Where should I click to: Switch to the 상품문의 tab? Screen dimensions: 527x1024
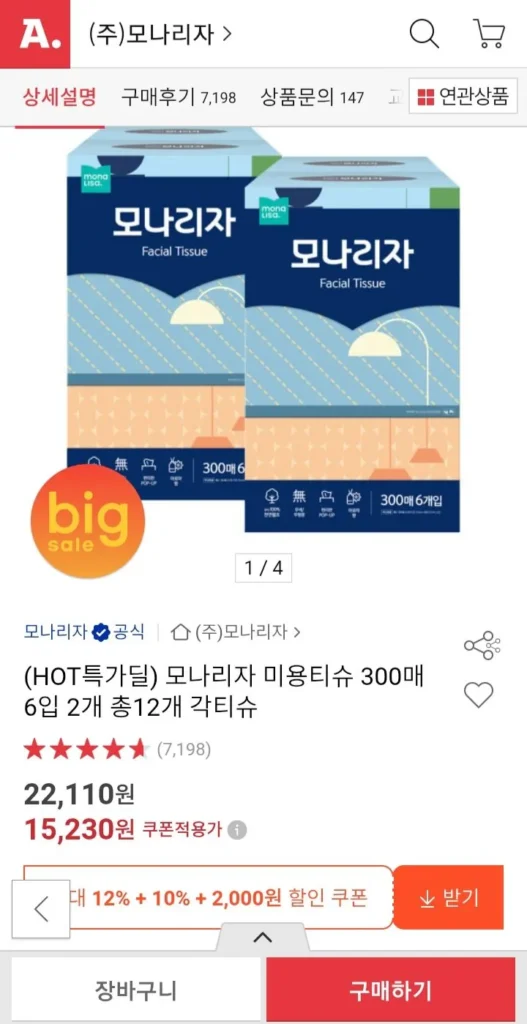(312, 98)
